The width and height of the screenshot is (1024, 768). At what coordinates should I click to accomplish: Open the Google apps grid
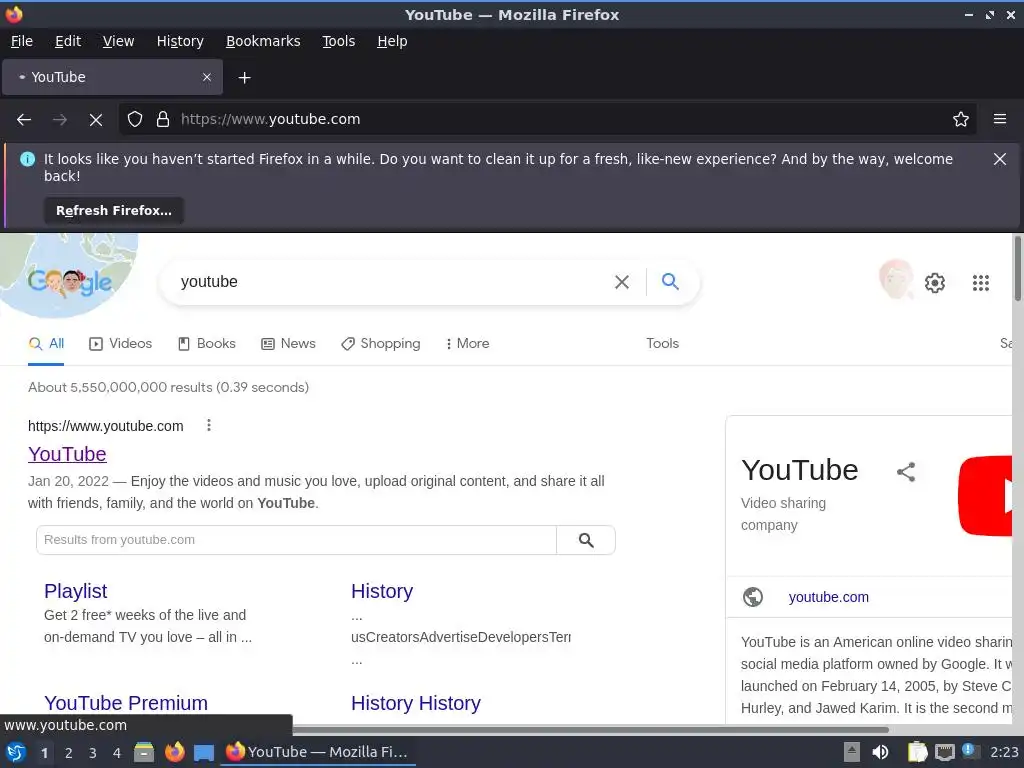tap(980, 283)
